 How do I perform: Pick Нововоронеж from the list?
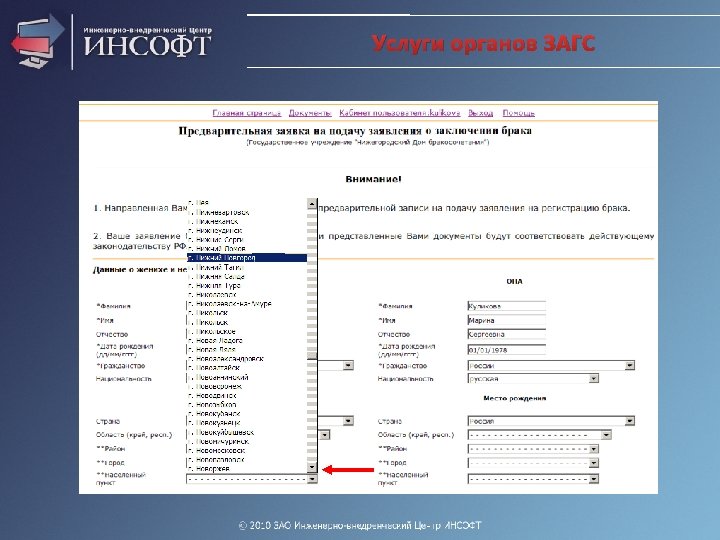[x=247, y=387]
